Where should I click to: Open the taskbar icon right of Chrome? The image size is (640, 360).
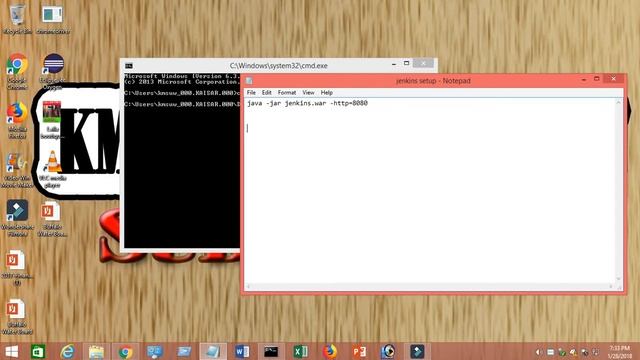(x=155, y=351)
